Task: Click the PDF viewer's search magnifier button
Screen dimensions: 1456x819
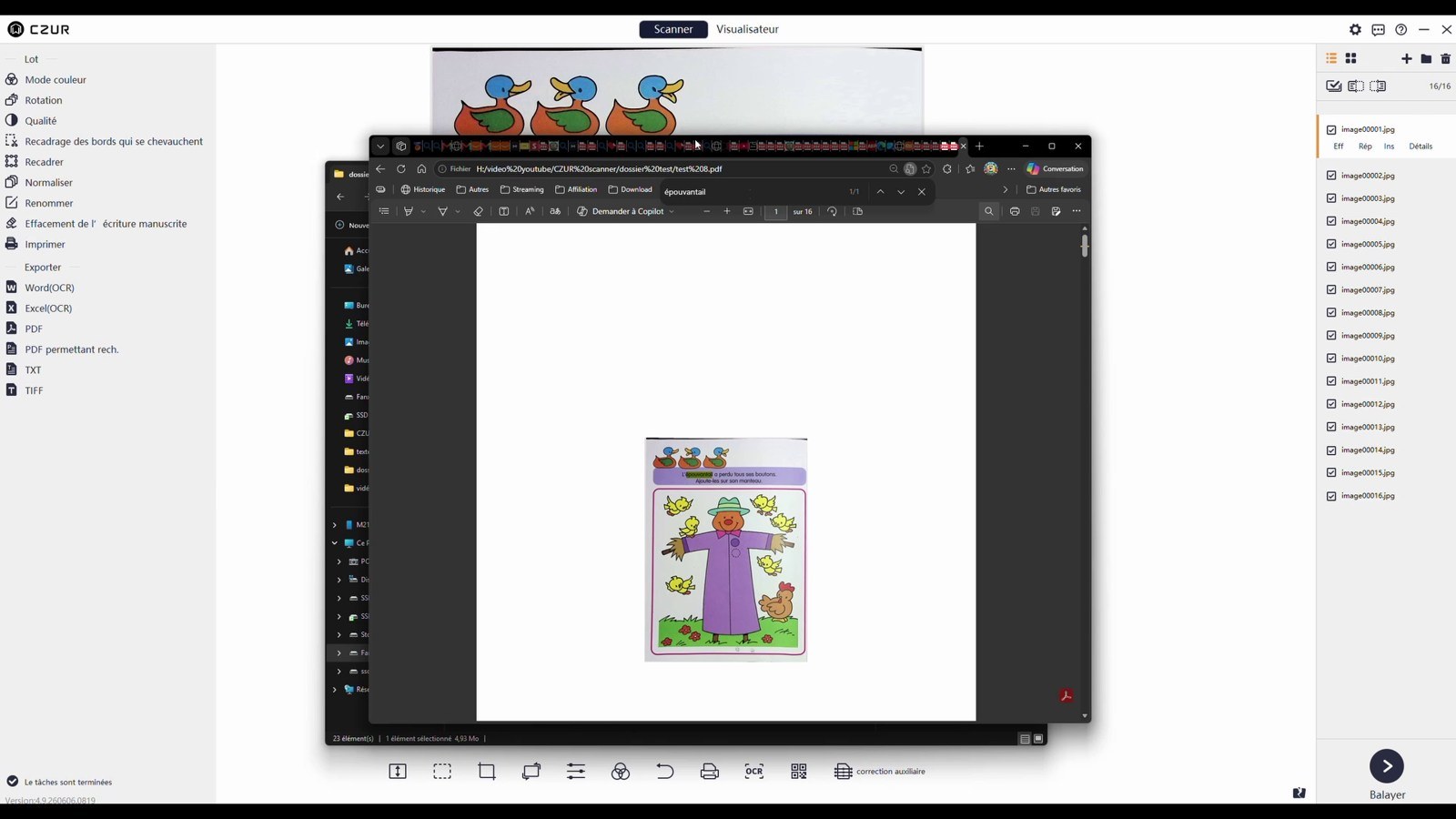Action: pyautogui.click(x=988, y=211)
